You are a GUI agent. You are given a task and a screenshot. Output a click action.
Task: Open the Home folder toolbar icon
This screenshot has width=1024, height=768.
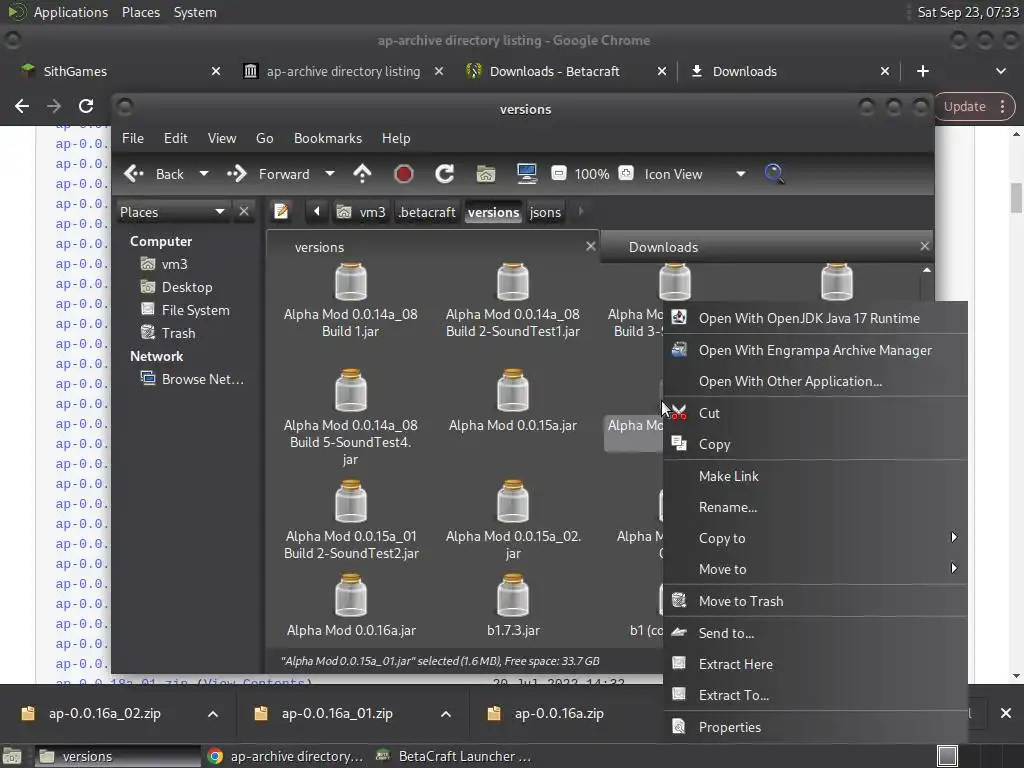point(486,174)
